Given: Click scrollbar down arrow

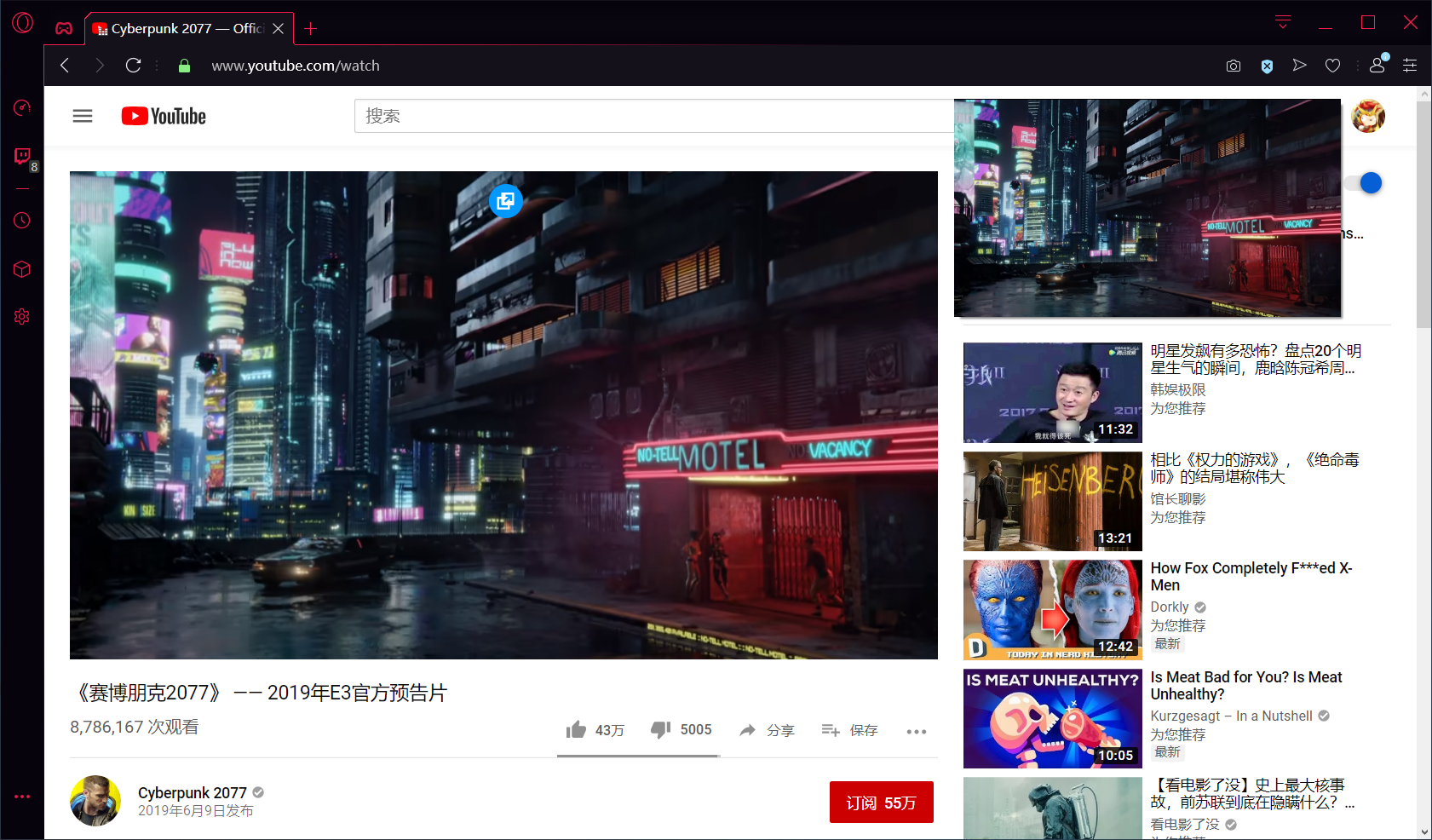Looking at the screenshot, I should point(1424,831).
